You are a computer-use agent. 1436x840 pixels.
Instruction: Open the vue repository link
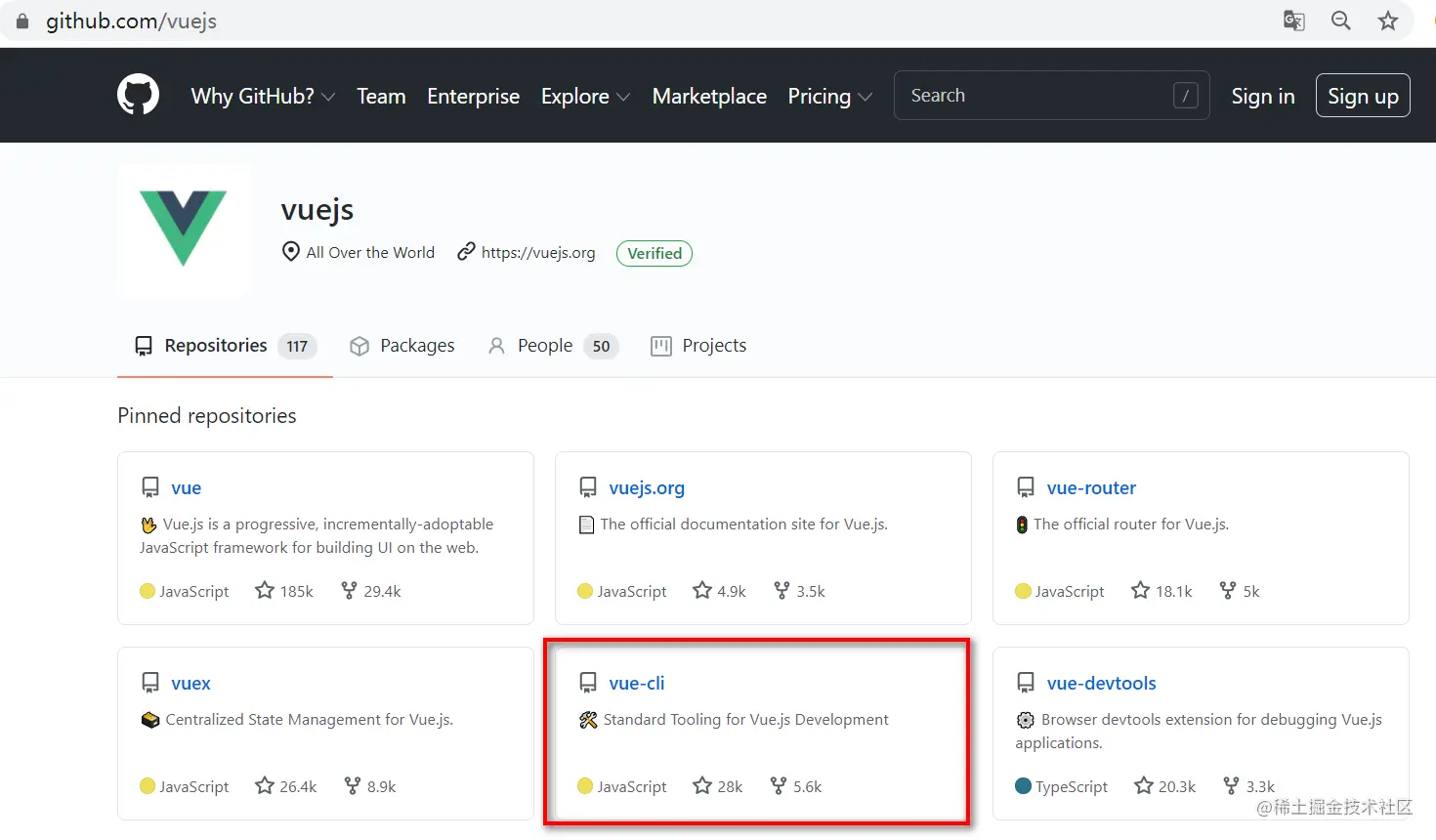click(187, 487)
